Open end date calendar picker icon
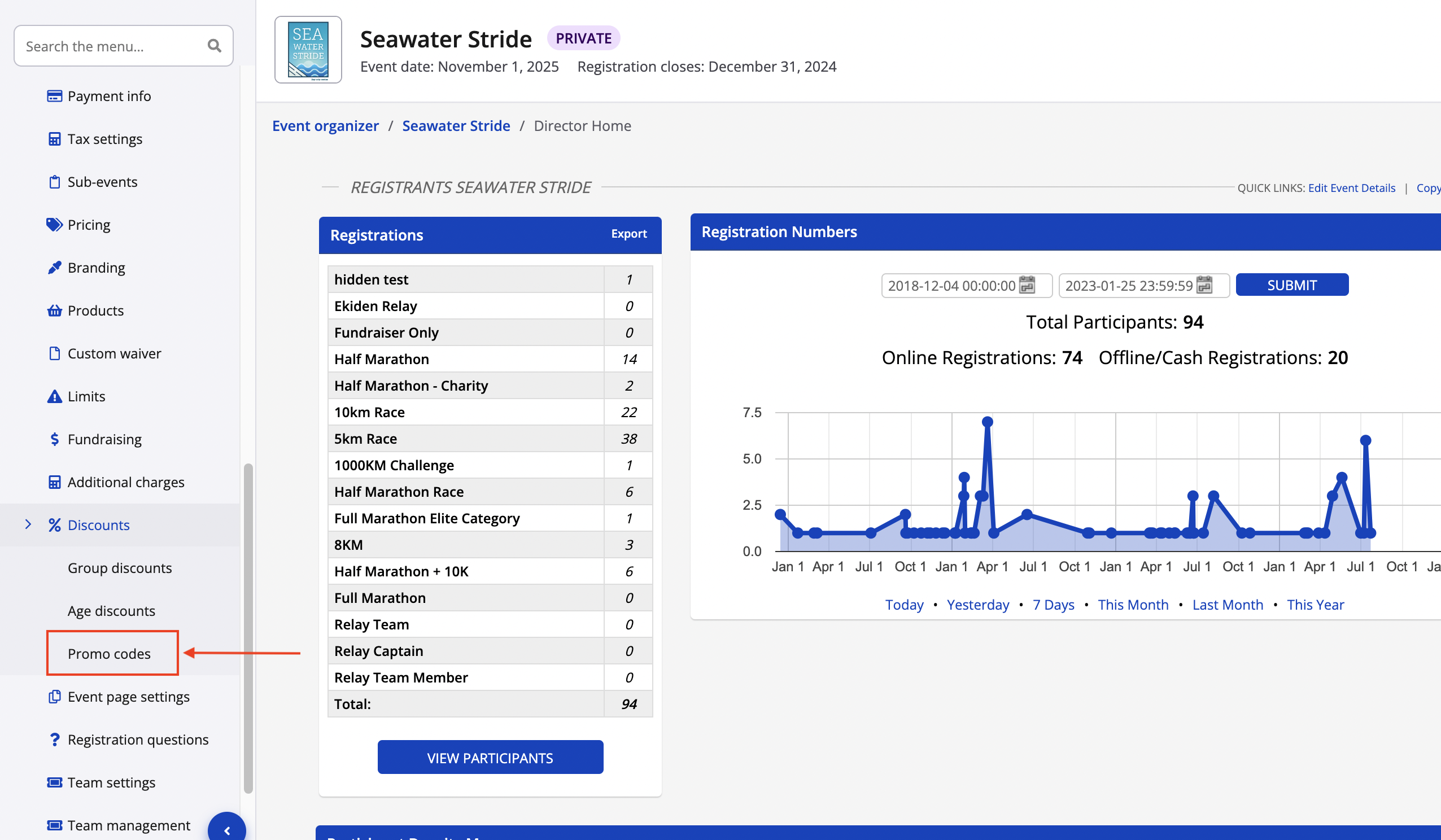 [x=1204, y=285]
